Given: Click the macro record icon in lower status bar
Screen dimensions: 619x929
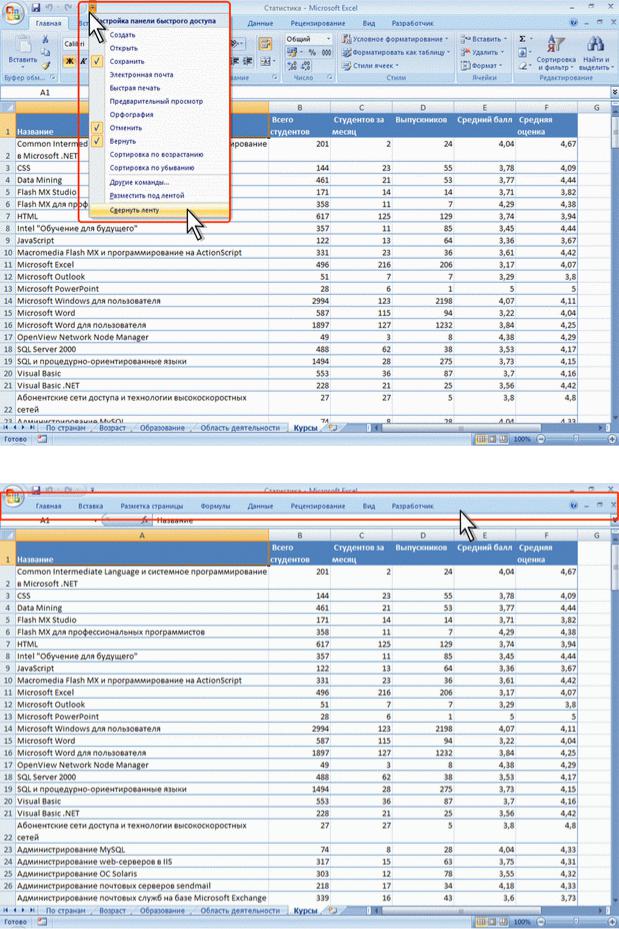Looking at the screenshot, I should click(x=42, y=922).
